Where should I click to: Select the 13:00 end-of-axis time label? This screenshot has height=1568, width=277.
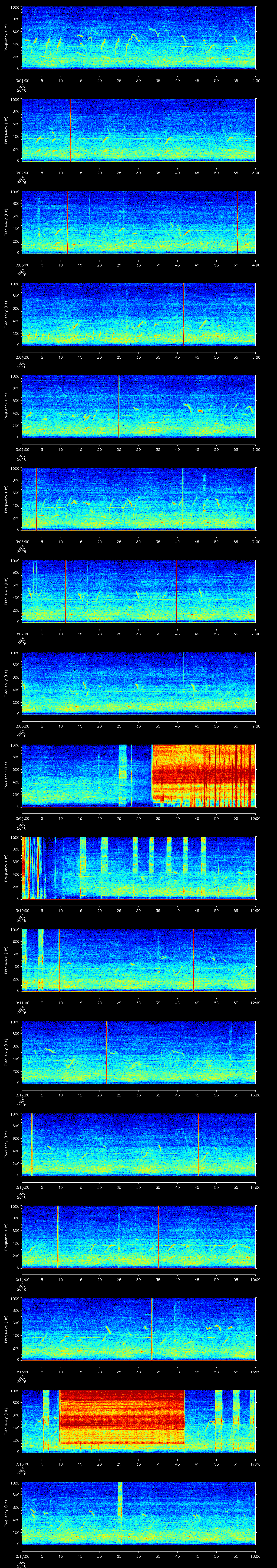click(256, 1095)
